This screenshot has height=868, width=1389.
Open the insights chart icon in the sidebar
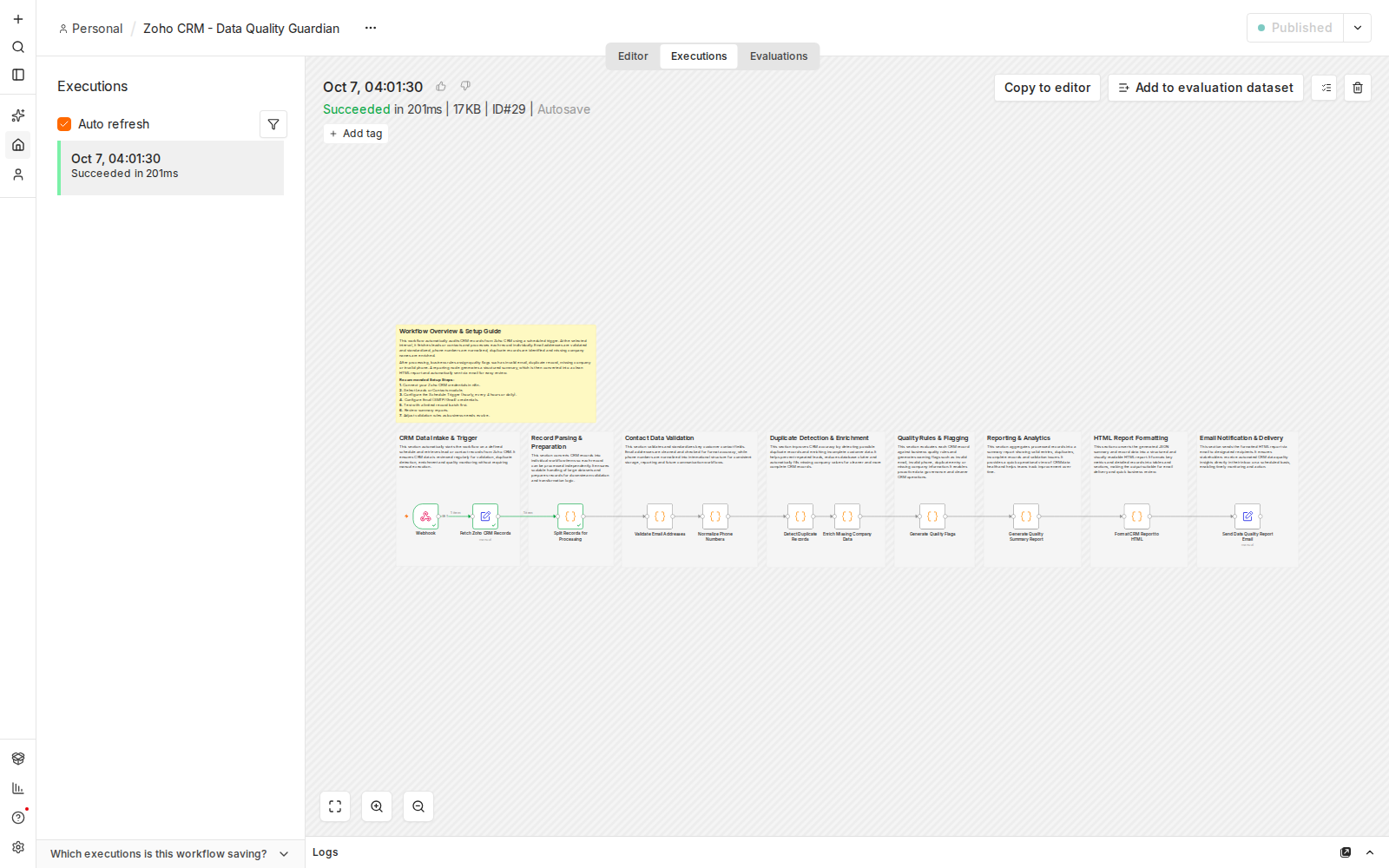pyautogui.click(x=17, y=788)
